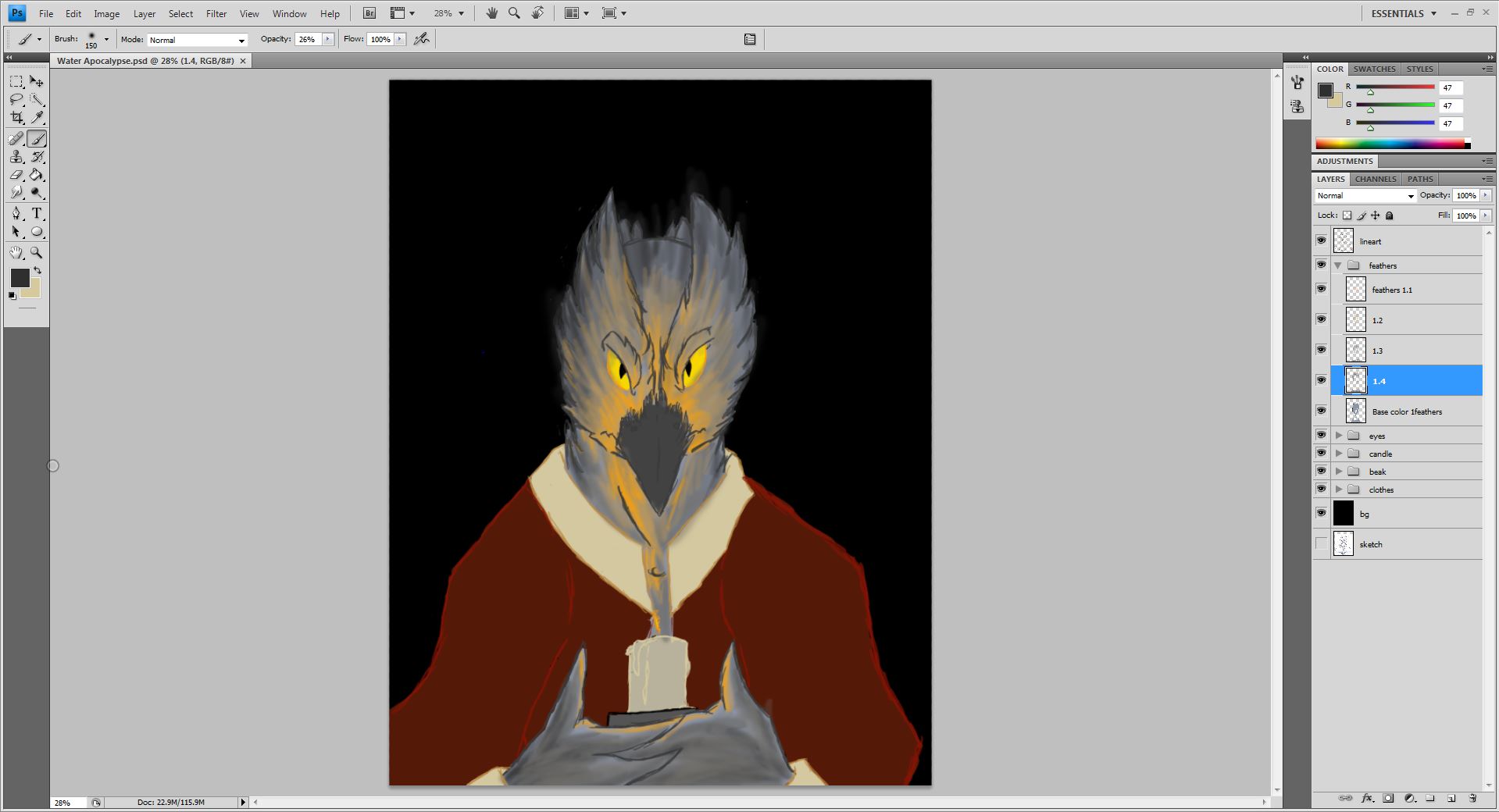This screenshot has height=812, width=1499.
Task: Open the Filter menu
Action: 216,13
